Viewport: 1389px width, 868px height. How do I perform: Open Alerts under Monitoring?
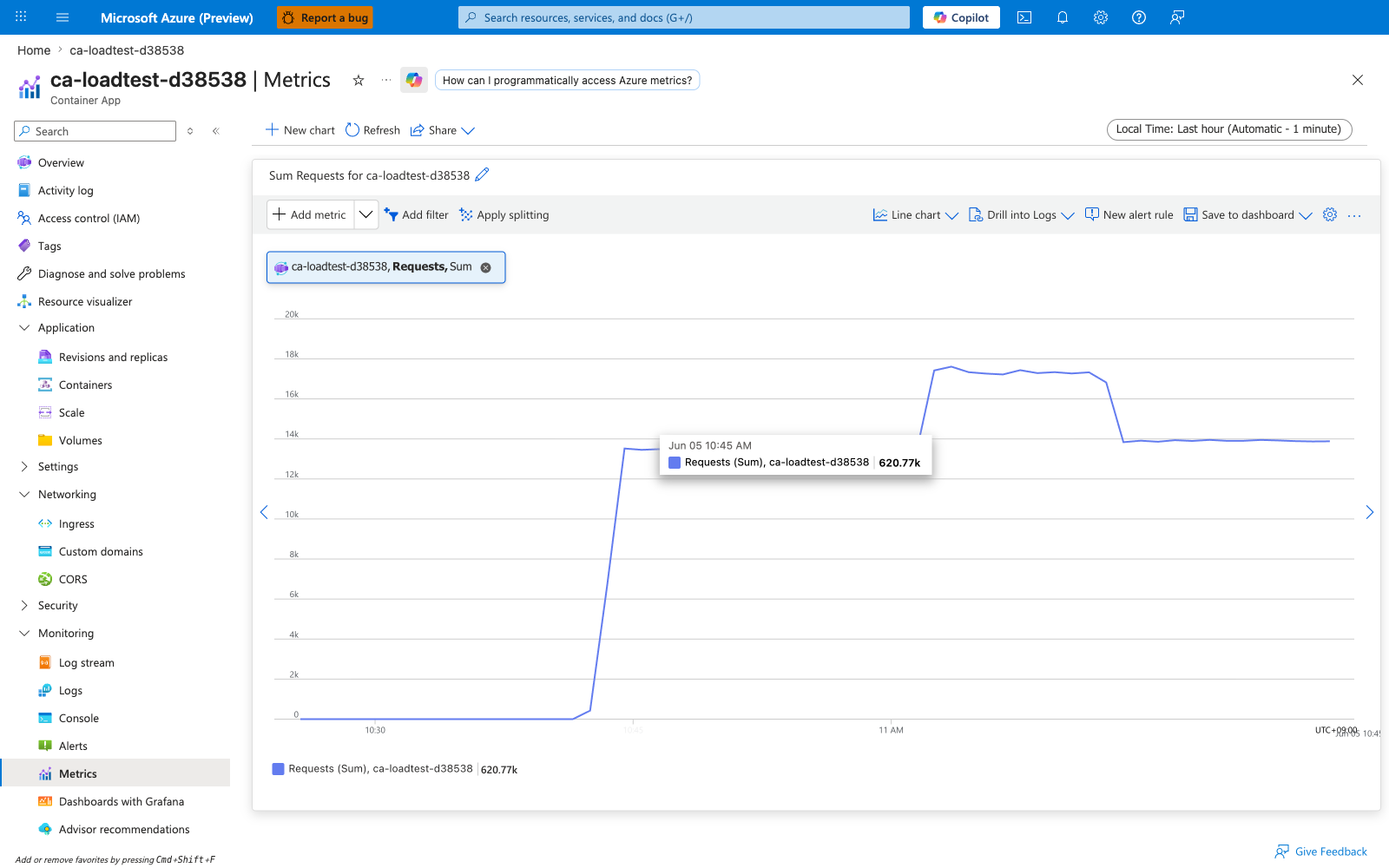point(73,746)
